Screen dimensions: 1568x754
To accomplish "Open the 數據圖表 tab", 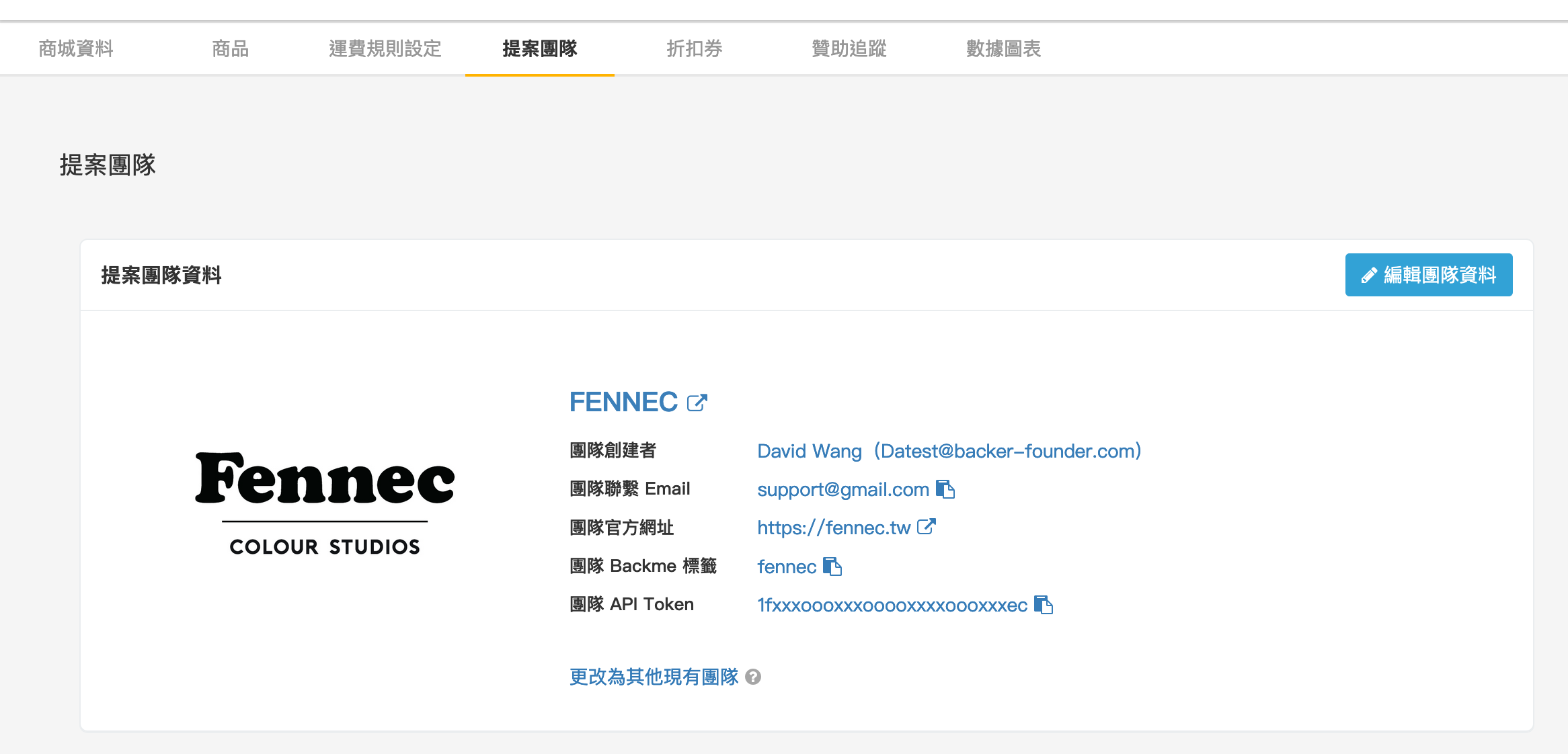I will coord(1004,48).
